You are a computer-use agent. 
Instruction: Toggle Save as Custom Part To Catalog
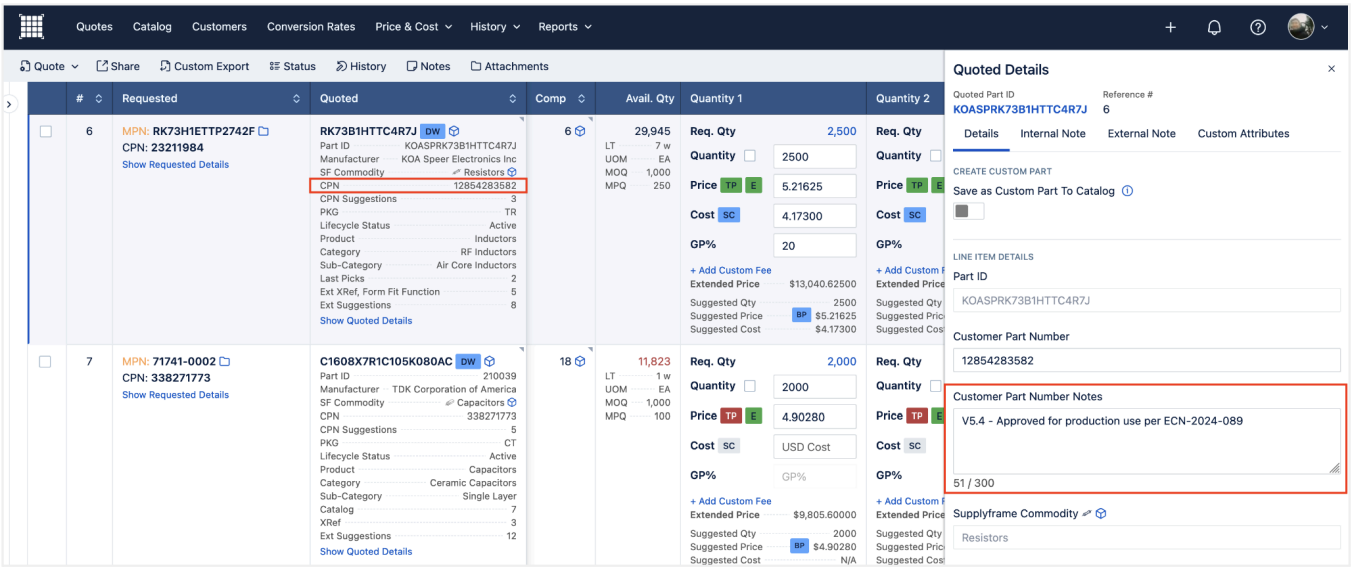(x=968, y=211)
